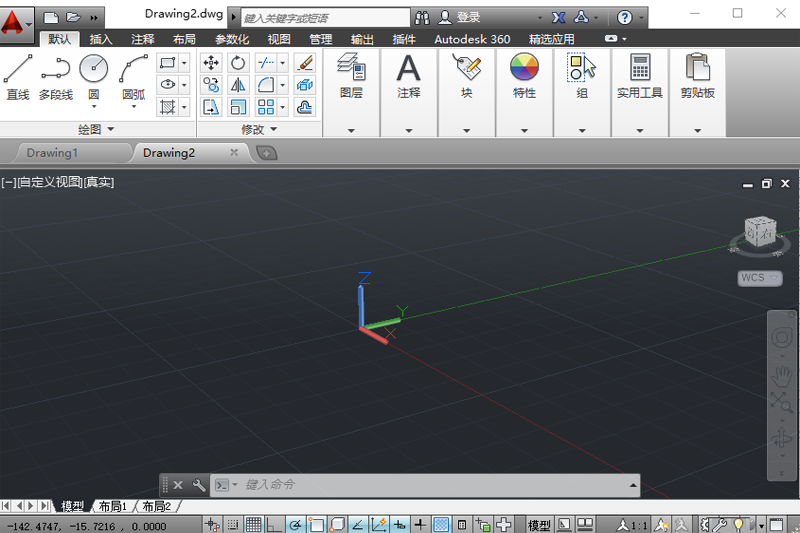Screen dimensions: 800x533
Task: Open the Annotate (注释) ribbon tab
Action: coord(142,39)
